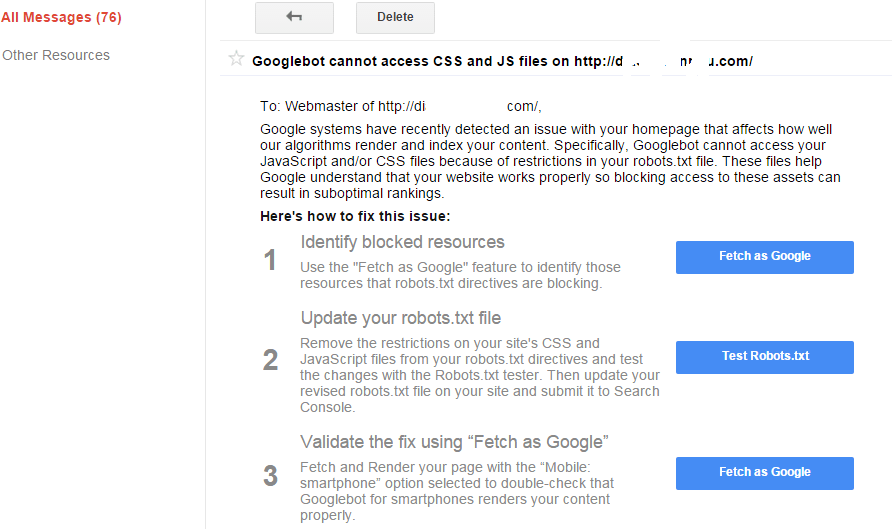Screen dimensions: 892x529
Task: Delete this message
Action: (395, 18)
